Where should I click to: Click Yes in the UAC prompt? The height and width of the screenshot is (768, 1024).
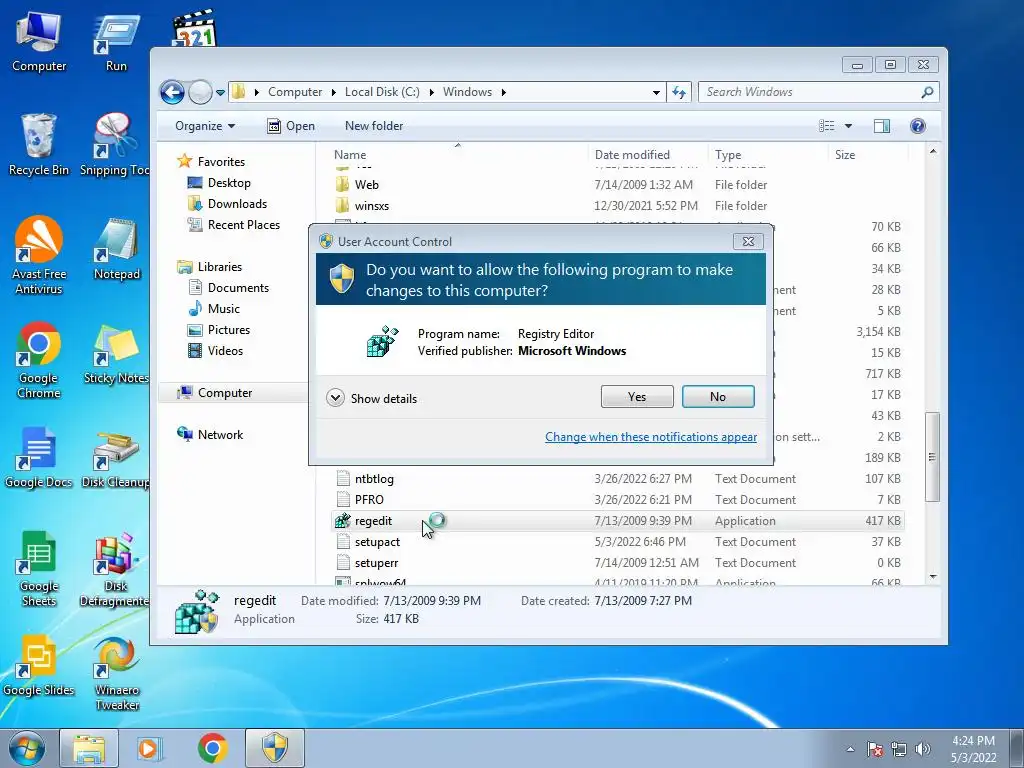click(x=637, y=396)
